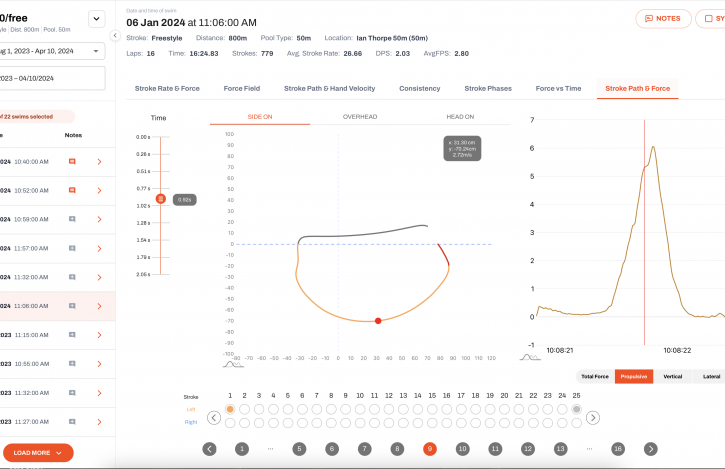The image size is (725, 469).
Task: Switch to the Force vs Time tab
Action: (x=558, y=88)
